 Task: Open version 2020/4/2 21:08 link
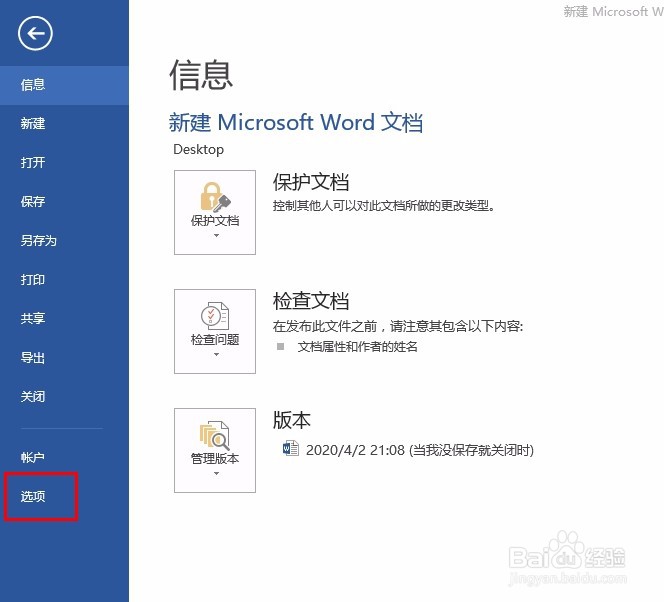(420, 450)
